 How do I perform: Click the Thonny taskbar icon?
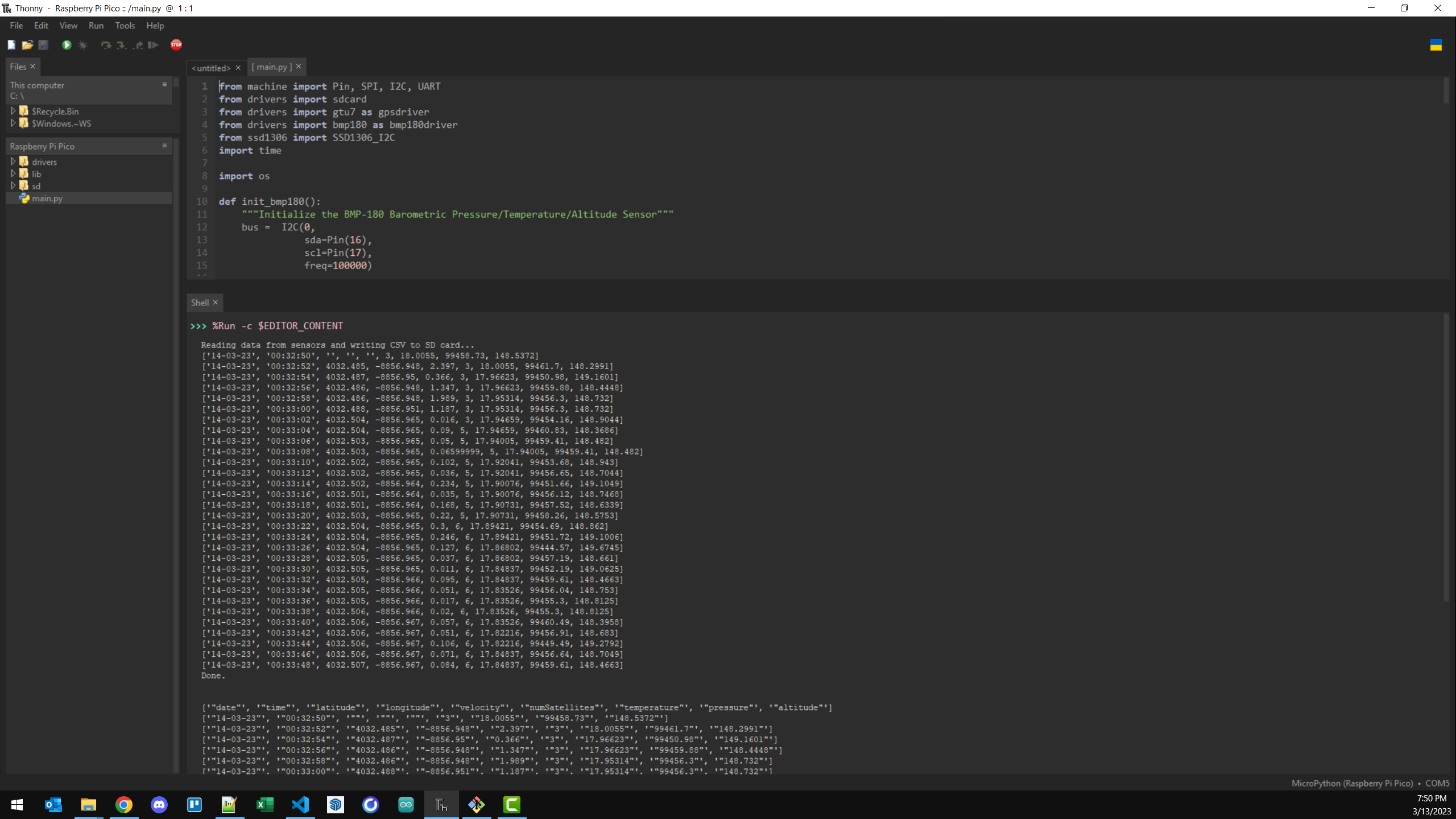point(441,805)
